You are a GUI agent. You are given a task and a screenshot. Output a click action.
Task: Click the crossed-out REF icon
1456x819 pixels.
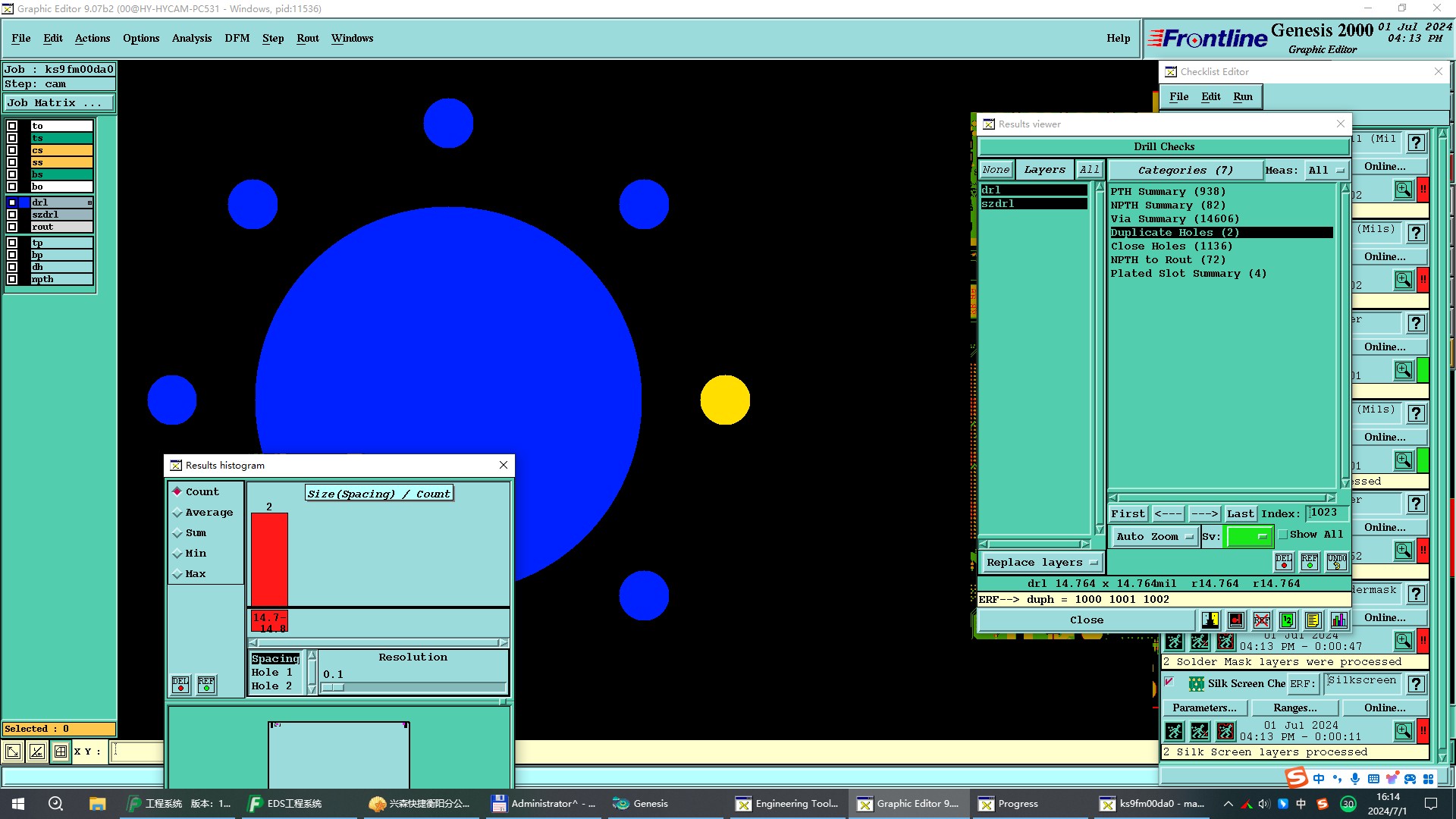pos(1261,620)
